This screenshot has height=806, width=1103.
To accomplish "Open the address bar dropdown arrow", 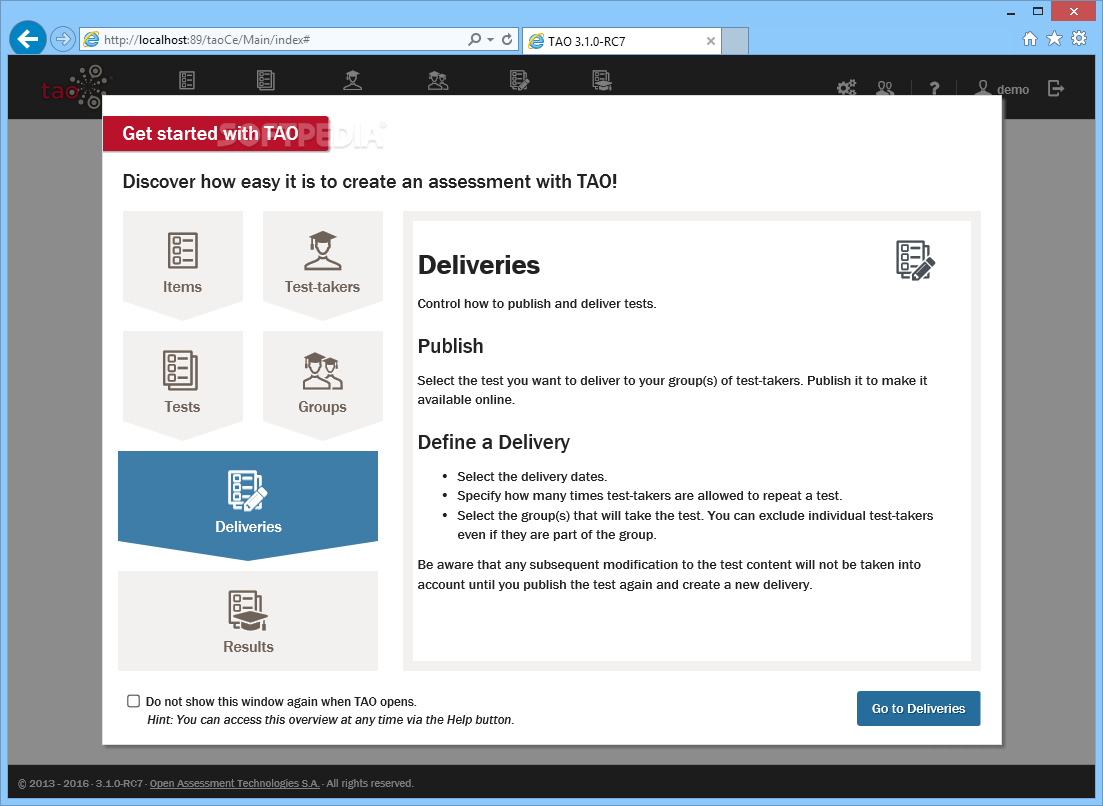I will point(490,39).
